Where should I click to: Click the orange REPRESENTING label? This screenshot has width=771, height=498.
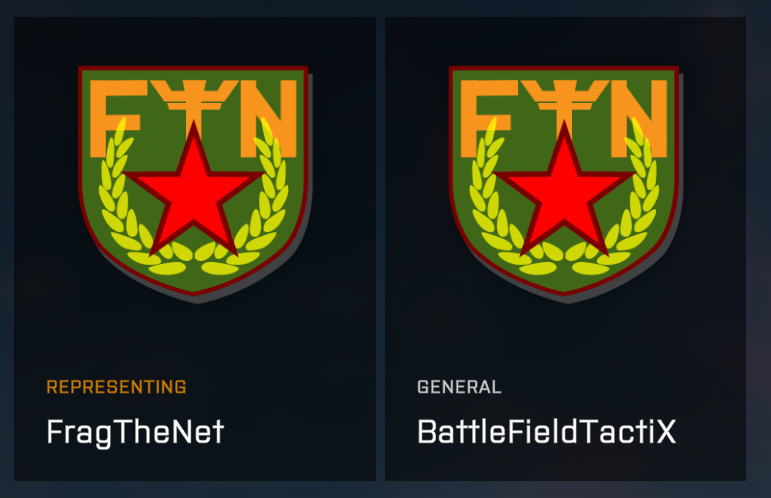pyautogui.click(x=117, y=387)
